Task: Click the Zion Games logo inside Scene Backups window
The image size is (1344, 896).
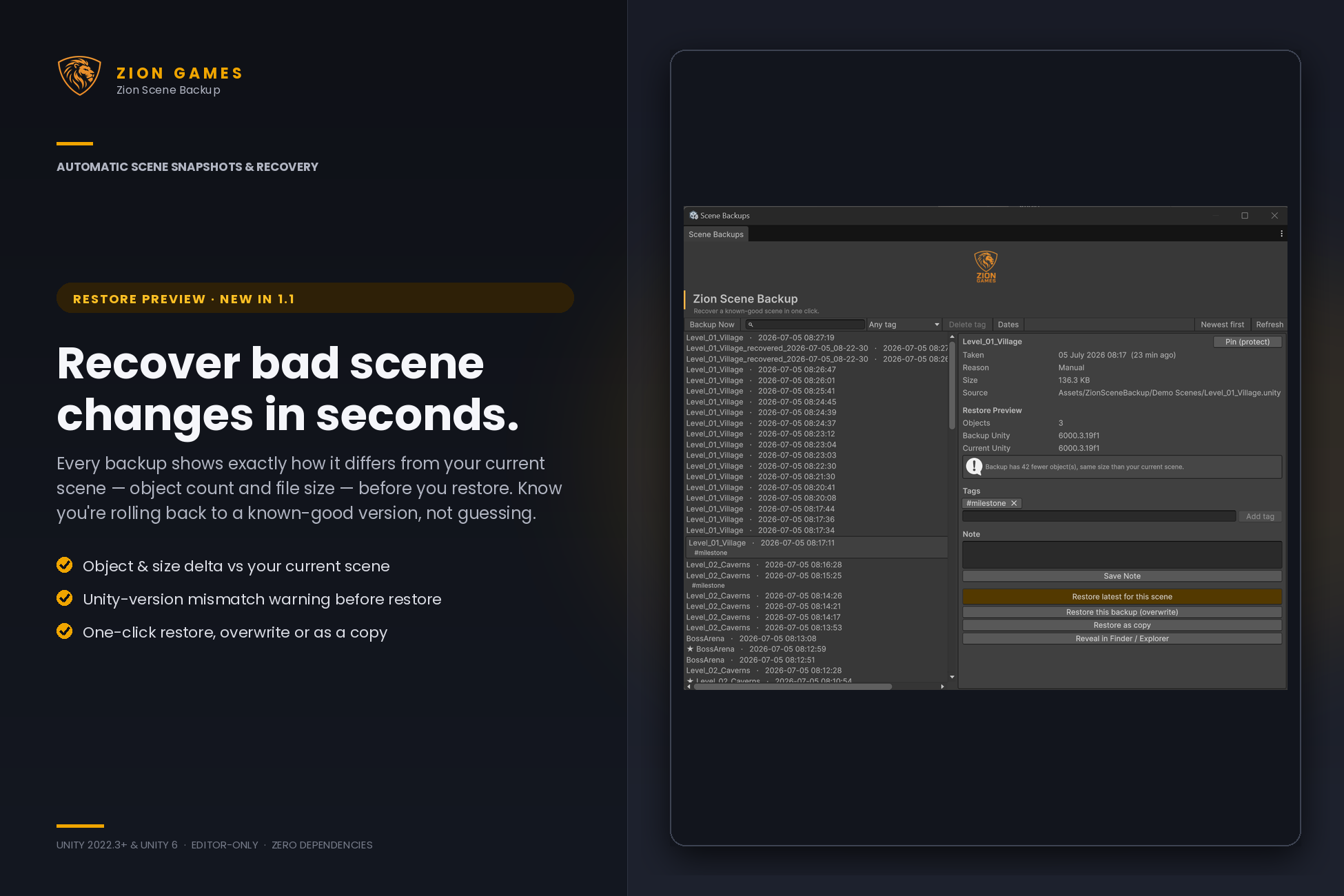Action: coord(986,267)
